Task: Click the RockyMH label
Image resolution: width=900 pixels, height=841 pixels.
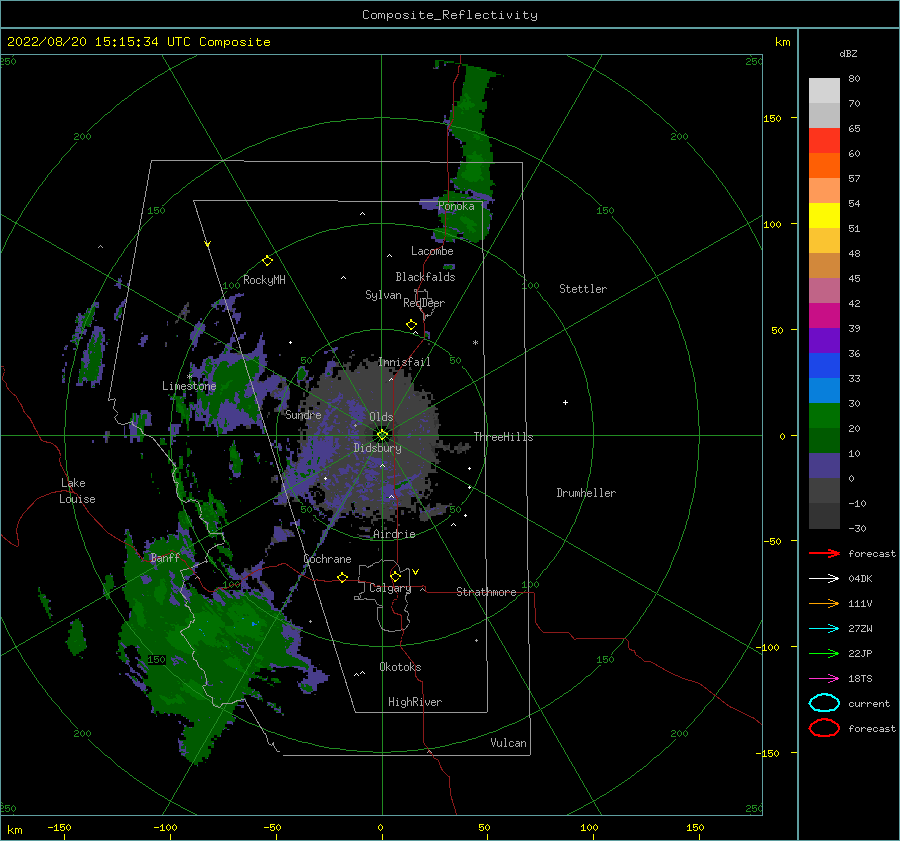Action: pyautogui.click(x=264, y=280)
